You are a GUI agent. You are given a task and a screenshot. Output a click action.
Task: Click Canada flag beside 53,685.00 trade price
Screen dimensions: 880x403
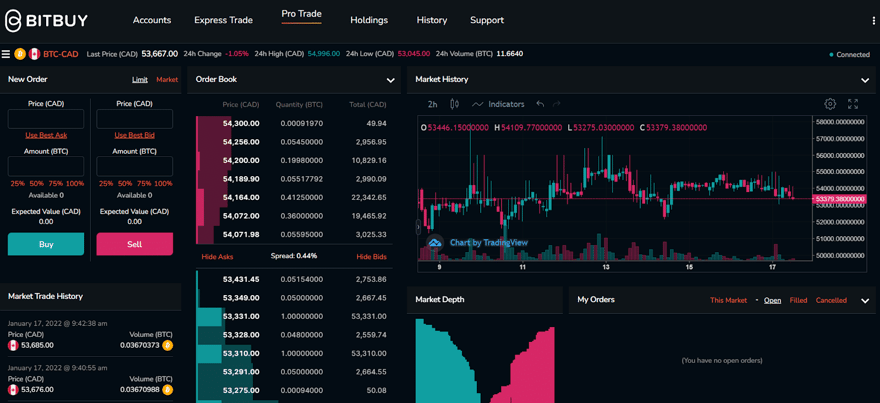[13, 345]
